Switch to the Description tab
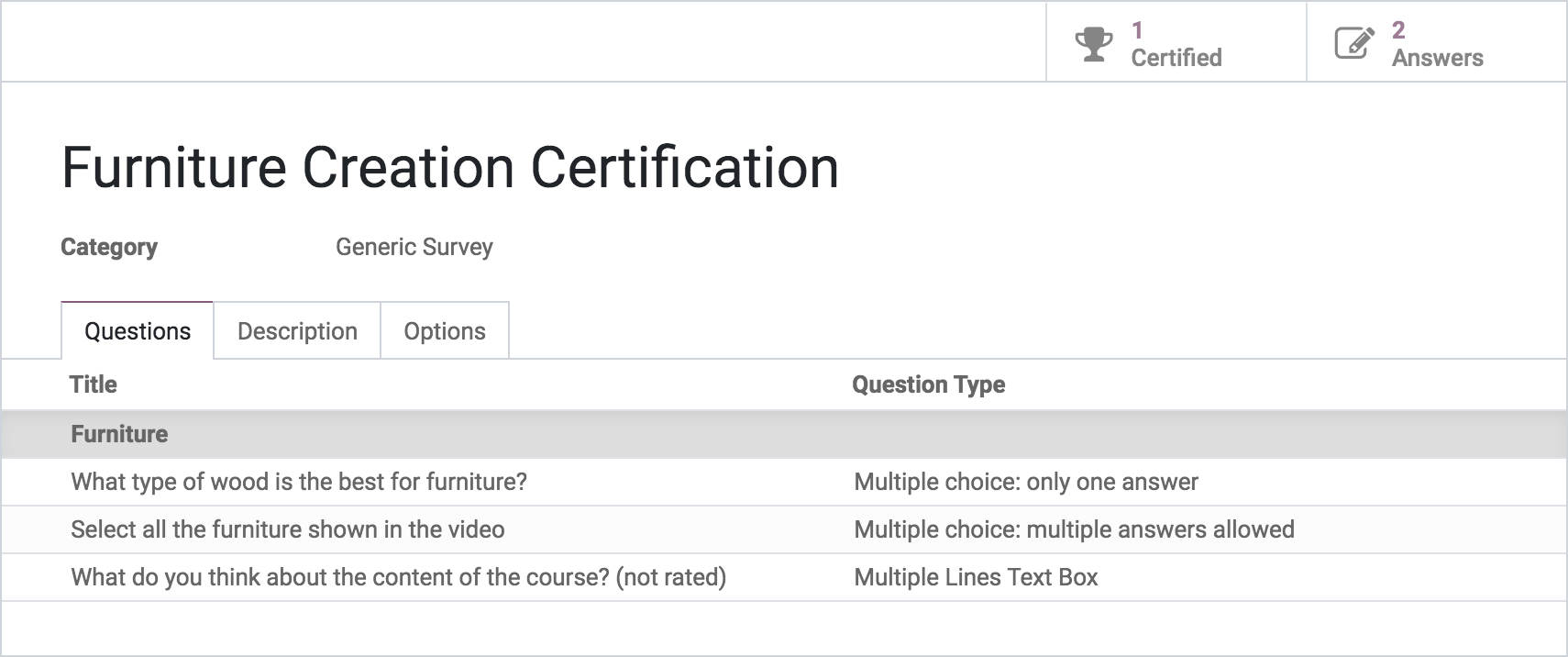 (297, 330)
